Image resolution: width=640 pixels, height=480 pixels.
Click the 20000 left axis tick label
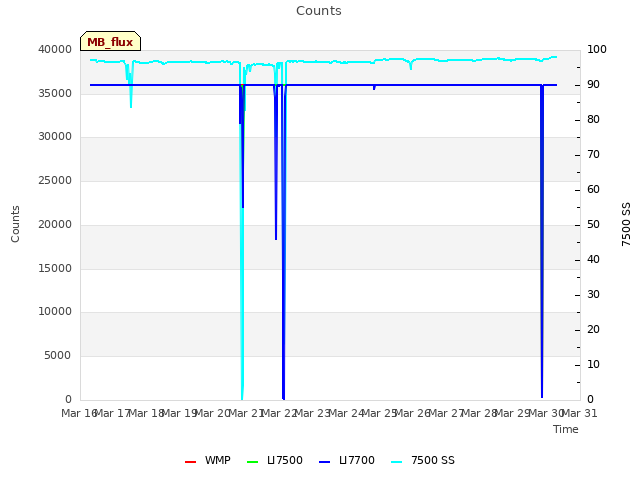pyautogui.click(x=55, y=224)
